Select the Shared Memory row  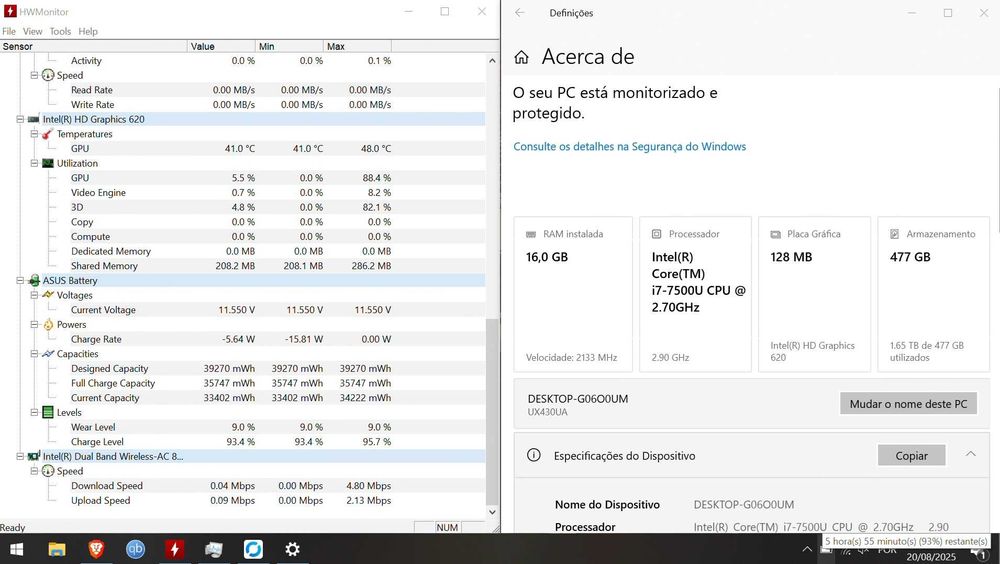pyautogui.click(x=242, y=266)
